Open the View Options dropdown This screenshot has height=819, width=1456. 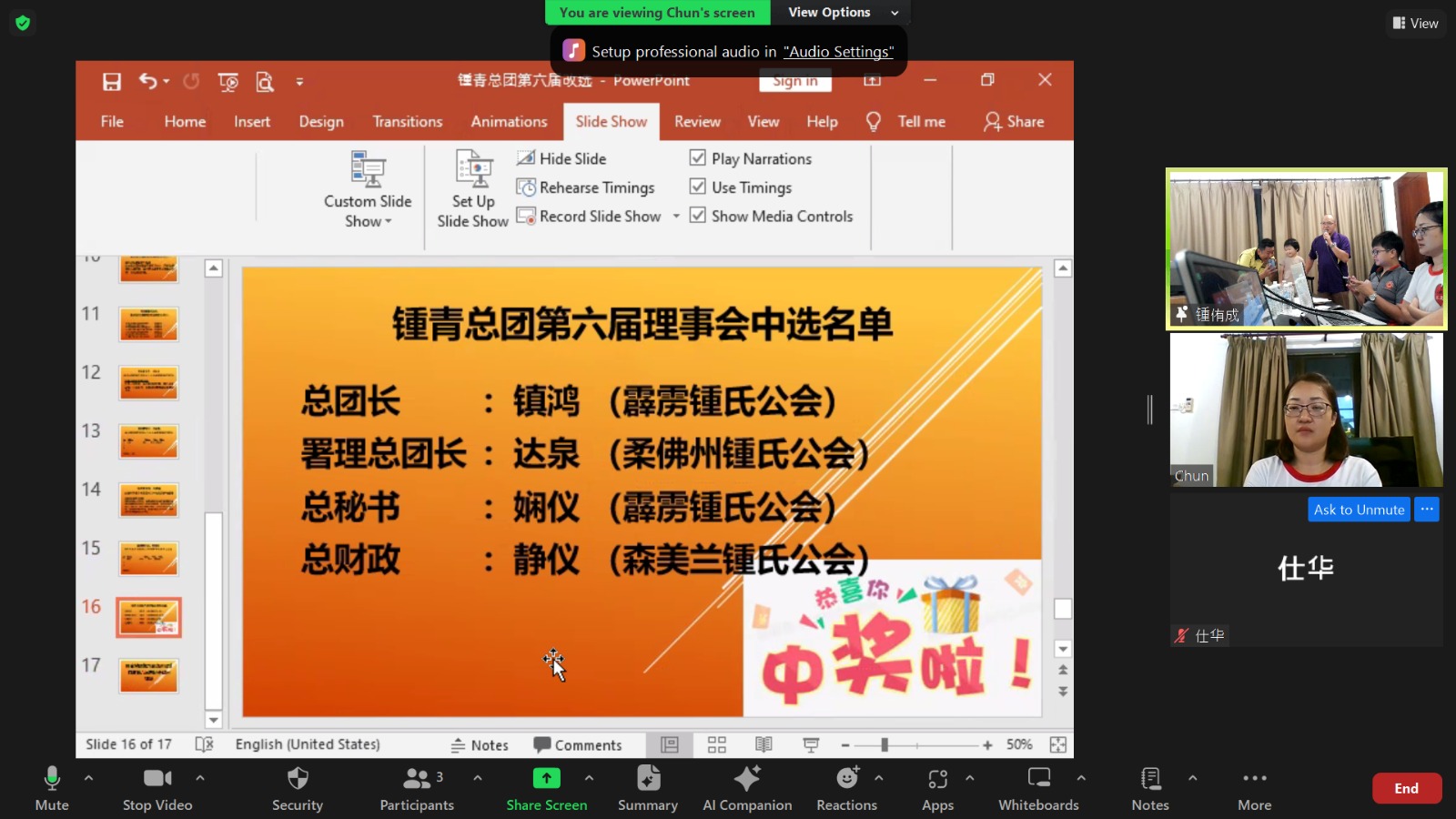840,12
